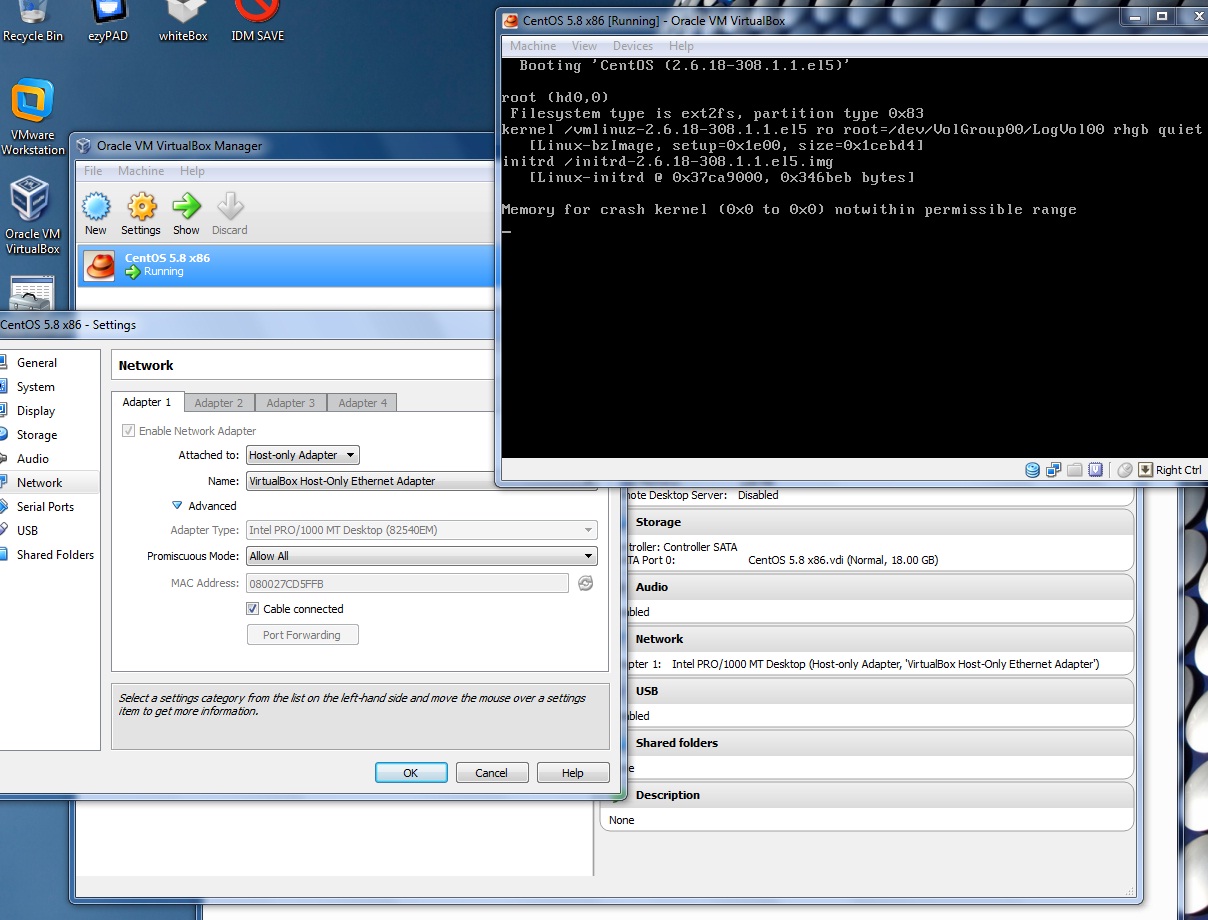Click Help in the Settings dialog
The image size is (1208, 920).
click(573, 773)
